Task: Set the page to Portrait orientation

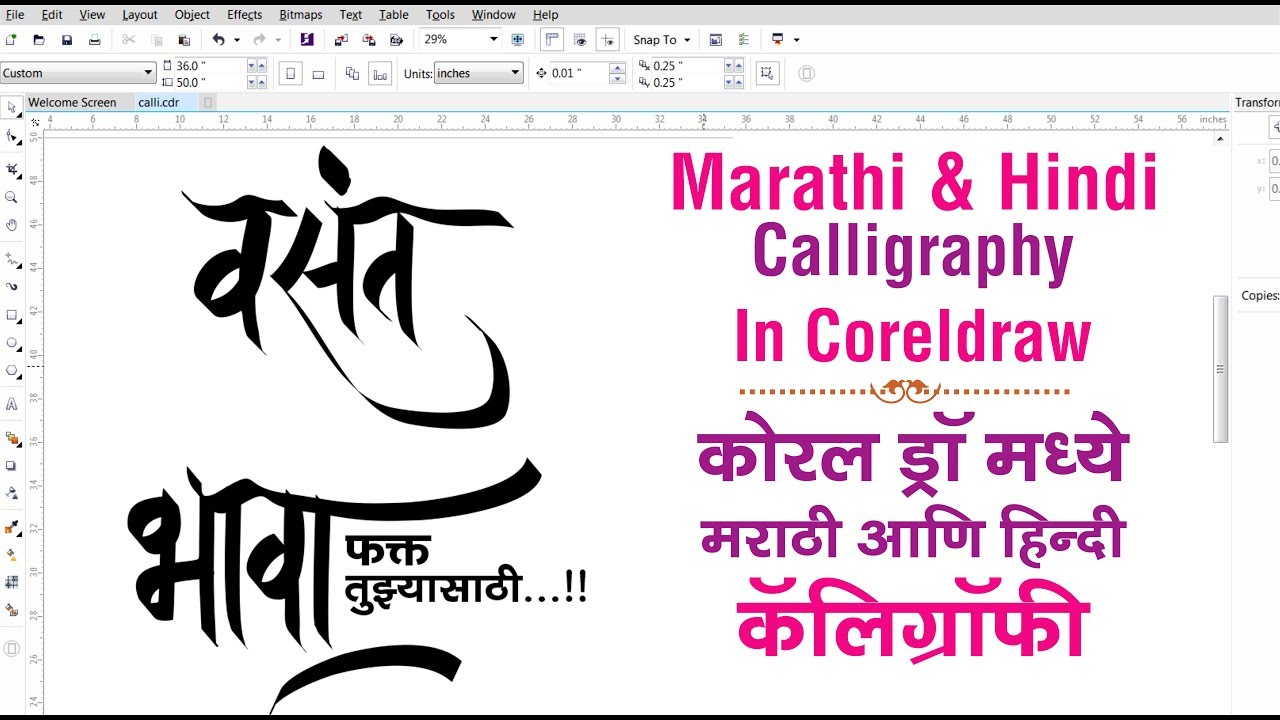Action: (290, 73)
